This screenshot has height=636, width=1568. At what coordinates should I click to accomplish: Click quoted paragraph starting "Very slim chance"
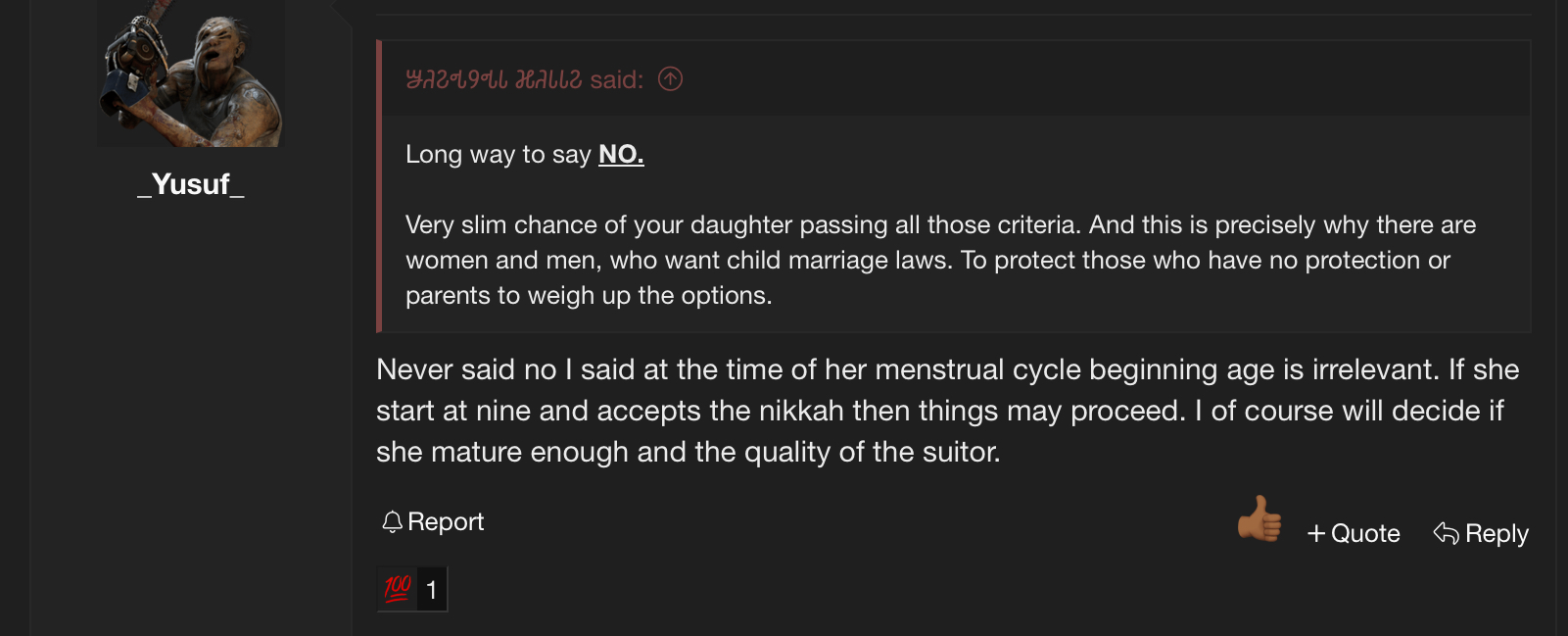[x=940, y=260]
